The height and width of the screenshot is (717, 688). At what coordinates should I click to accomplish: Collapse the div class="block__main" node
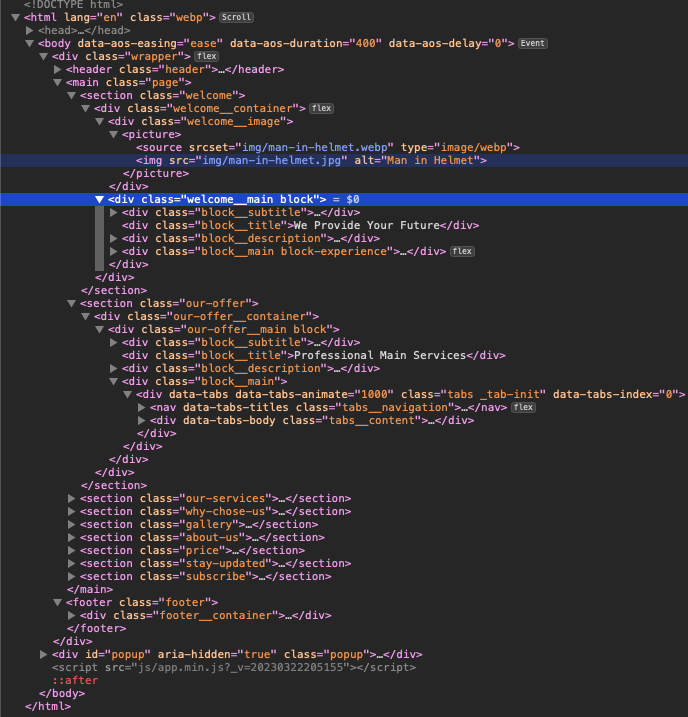113,381
